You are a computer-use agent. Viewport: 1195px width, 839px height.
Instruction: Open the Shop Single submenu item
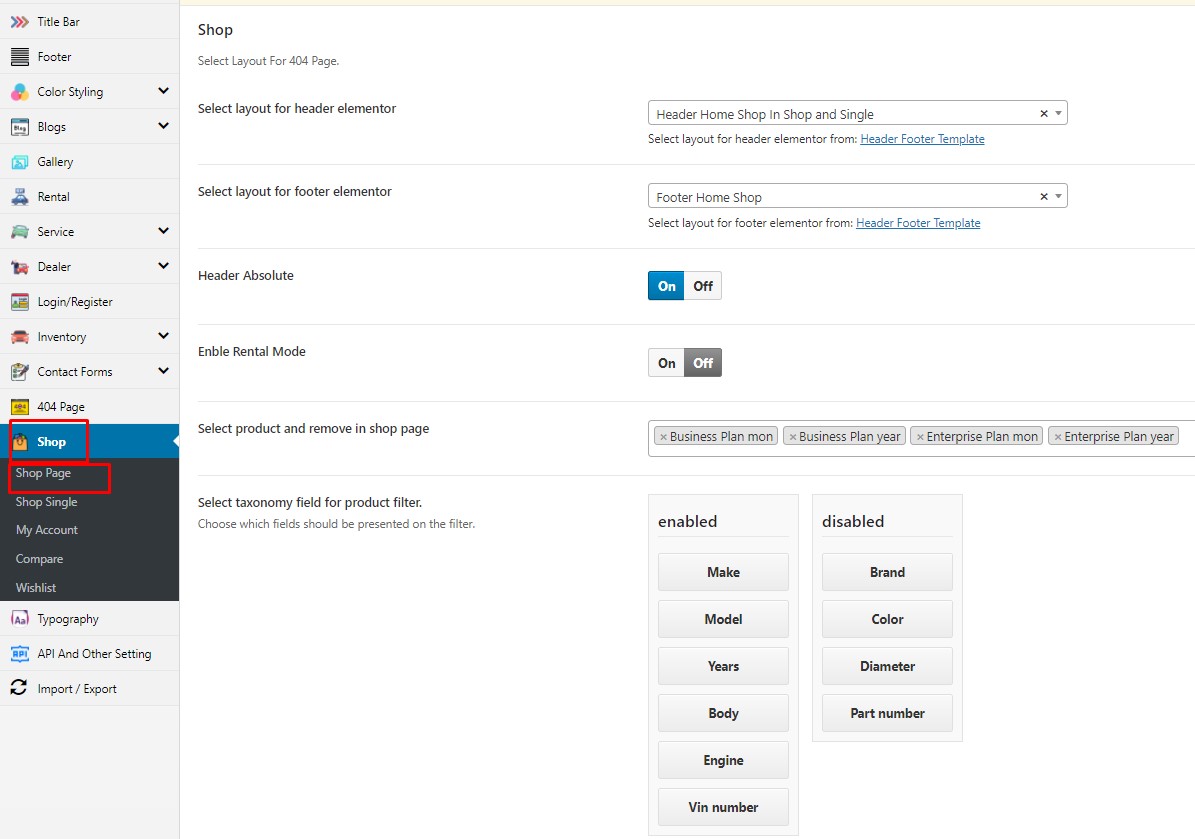[46, 502]
